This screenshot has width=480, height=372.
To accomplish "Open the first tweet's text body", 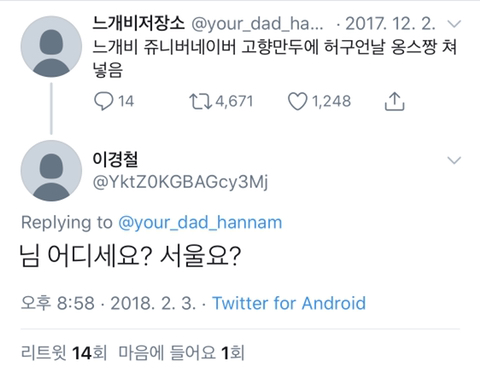I will [275, 58].
